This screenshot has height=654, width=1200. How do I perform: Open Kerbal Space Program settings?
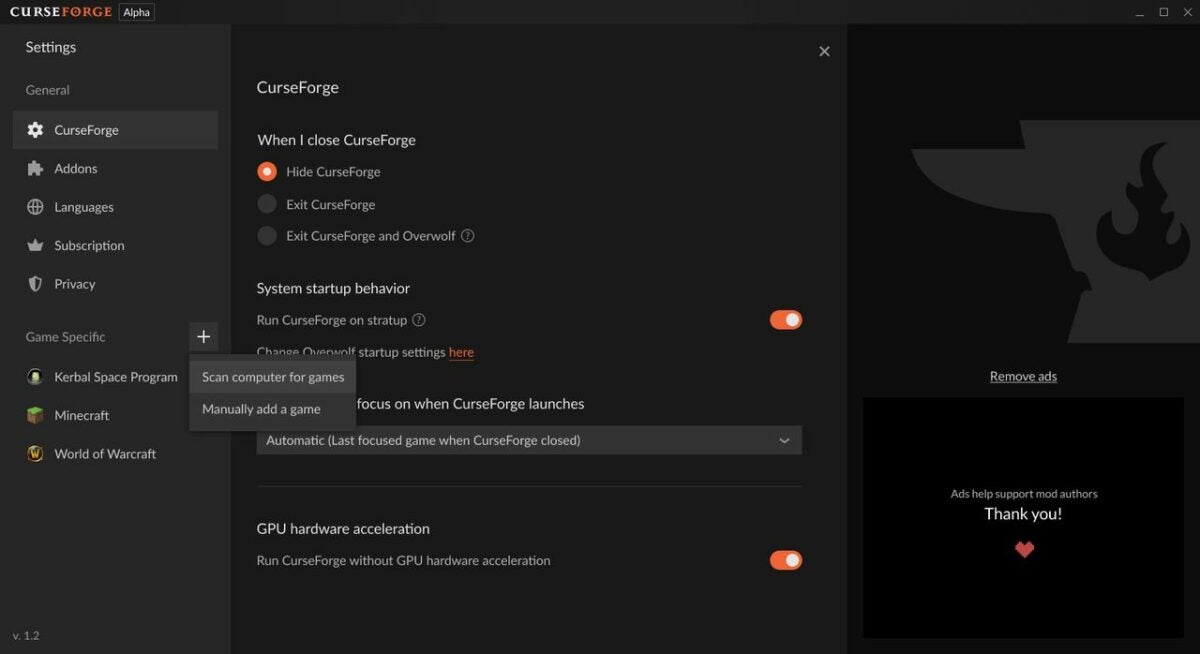click(x=102, y=377)
